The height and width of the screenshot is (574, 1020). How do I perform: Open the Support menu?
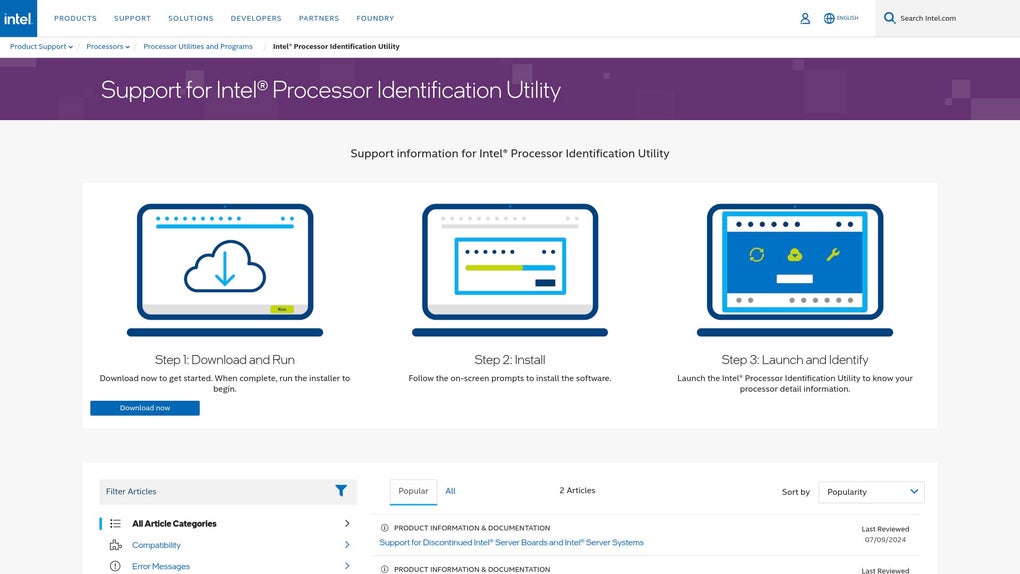pyautogui.click(x=132, y=18)
